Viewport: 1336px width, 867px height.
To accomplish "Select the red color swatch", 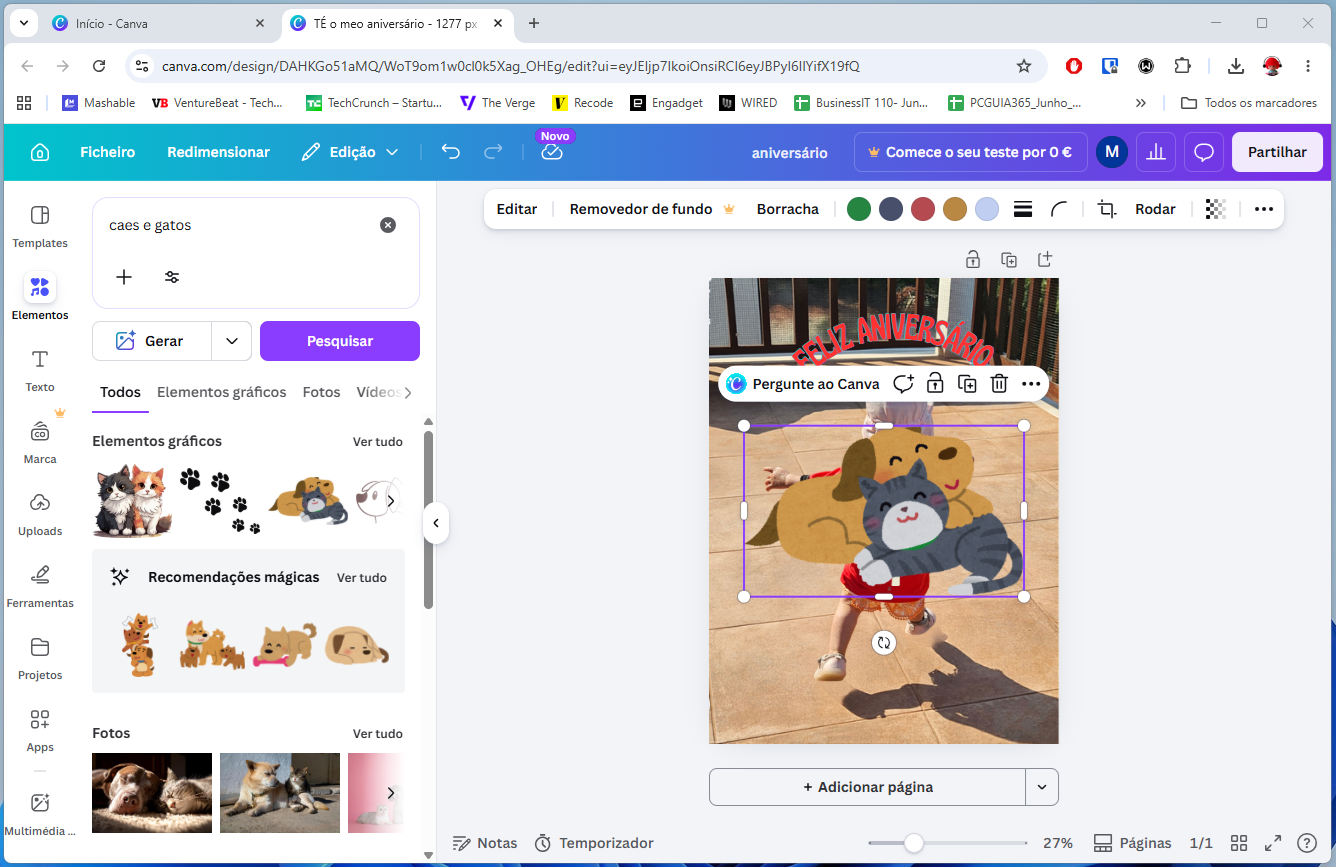I will tap(923, 209).
